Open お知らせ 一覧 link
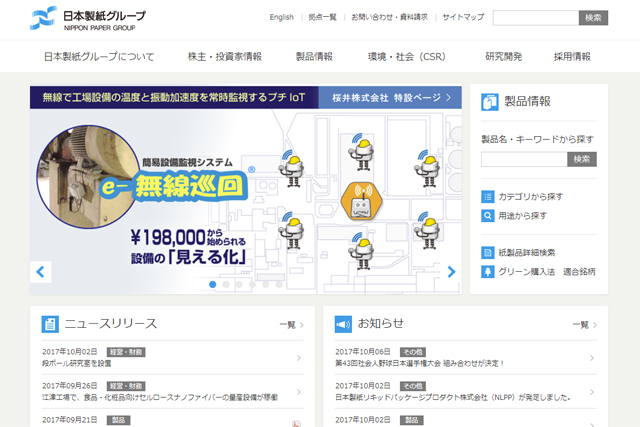The image size is (640, 427). coord(584,325)
